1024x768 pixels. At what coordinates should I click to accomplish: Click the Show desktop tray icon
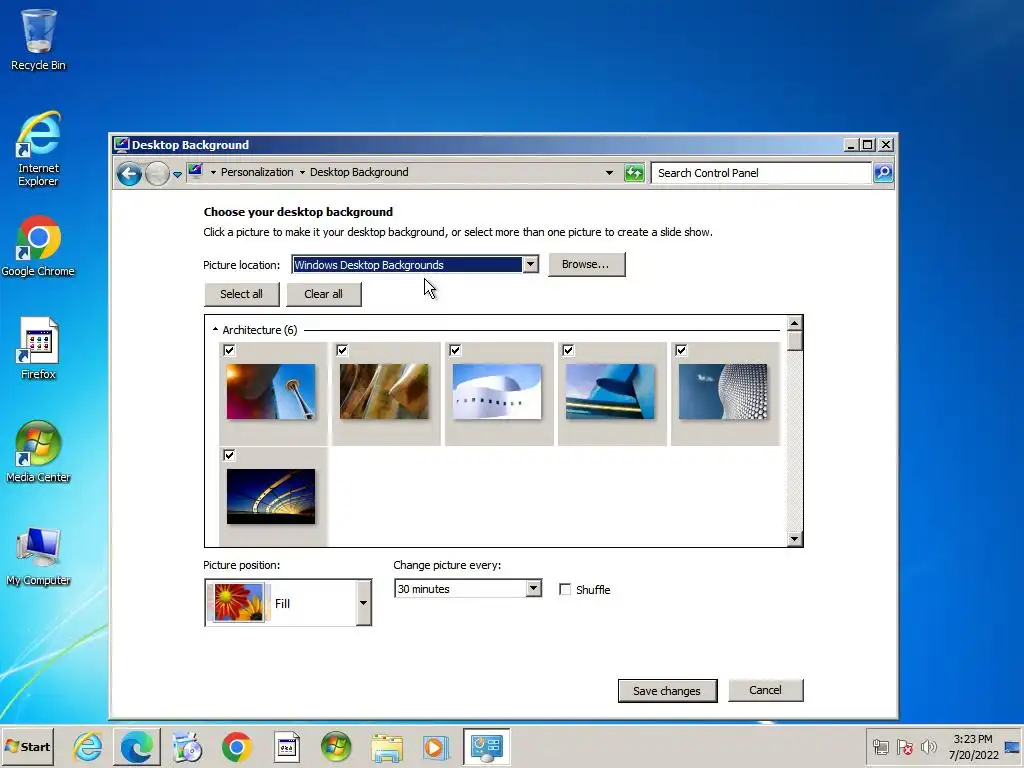pyautogui.click(x=1013, y=747)
